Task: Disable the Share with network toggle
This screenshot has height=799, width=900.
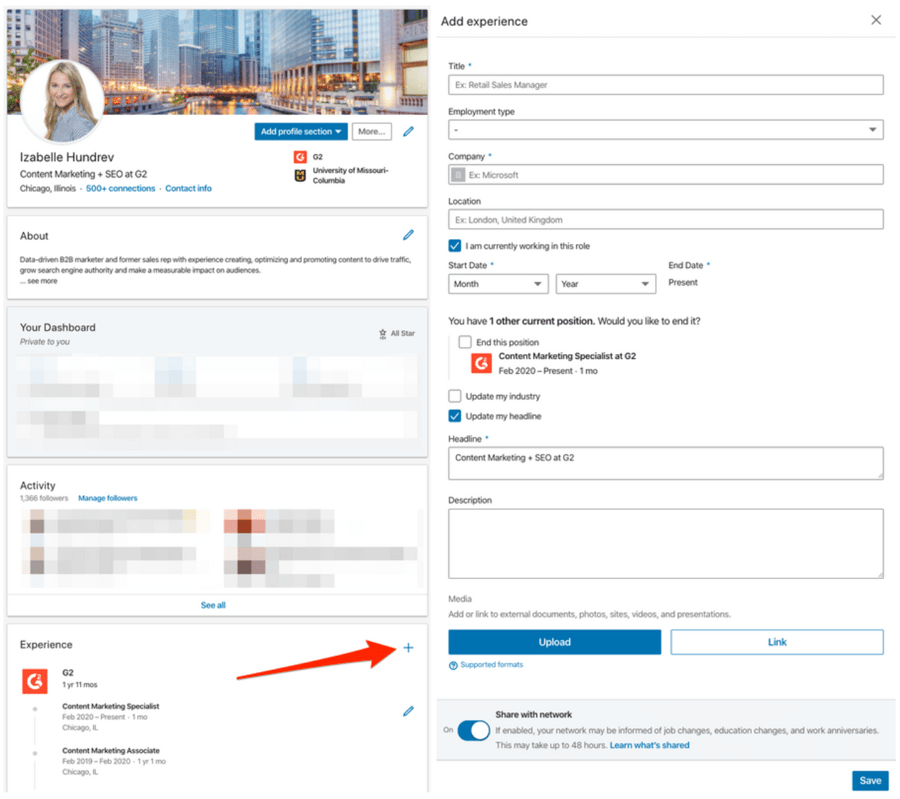Action: click(474, 731)
